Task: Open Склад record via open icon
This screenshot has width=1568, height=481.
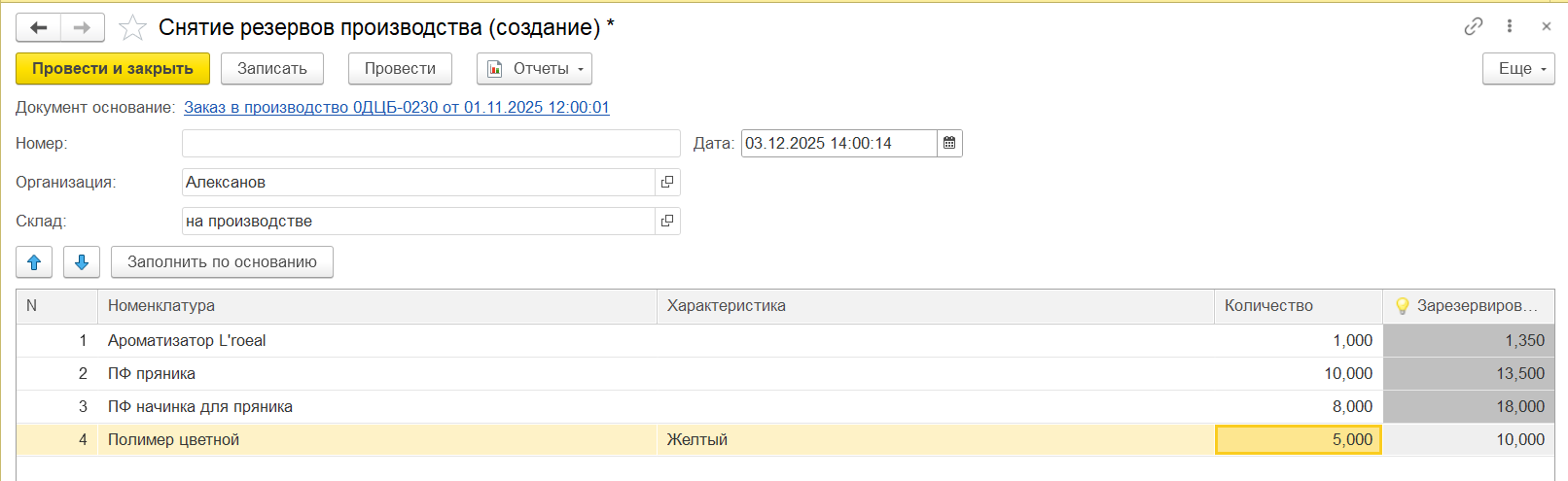Action: click(x=667, y=222)
